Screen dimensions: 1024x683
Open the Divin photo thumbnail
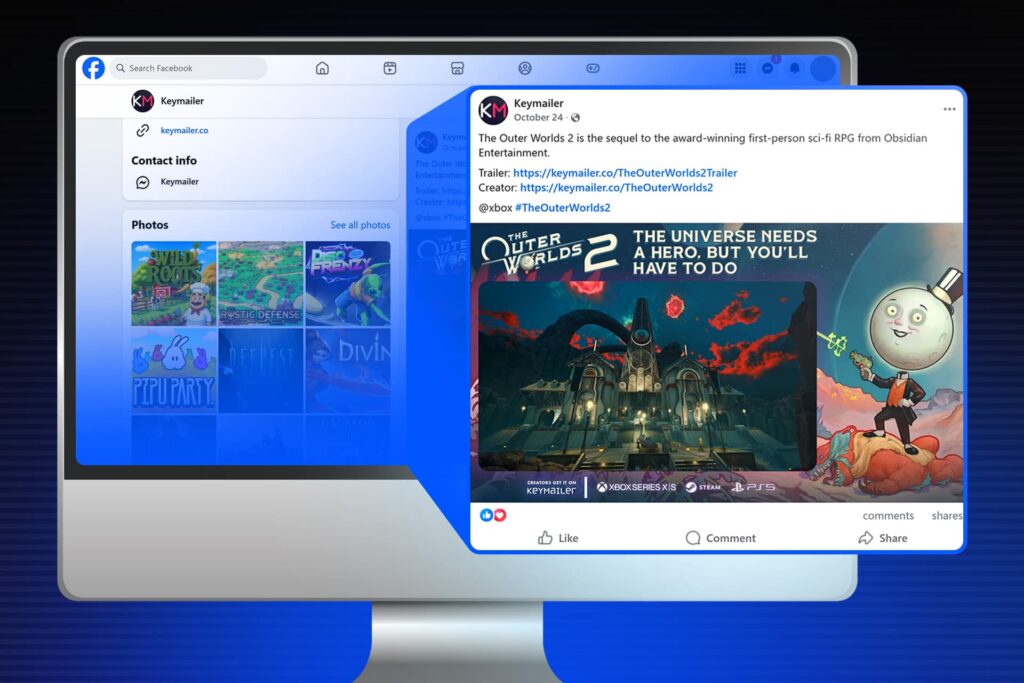click(x=348, y=370)
